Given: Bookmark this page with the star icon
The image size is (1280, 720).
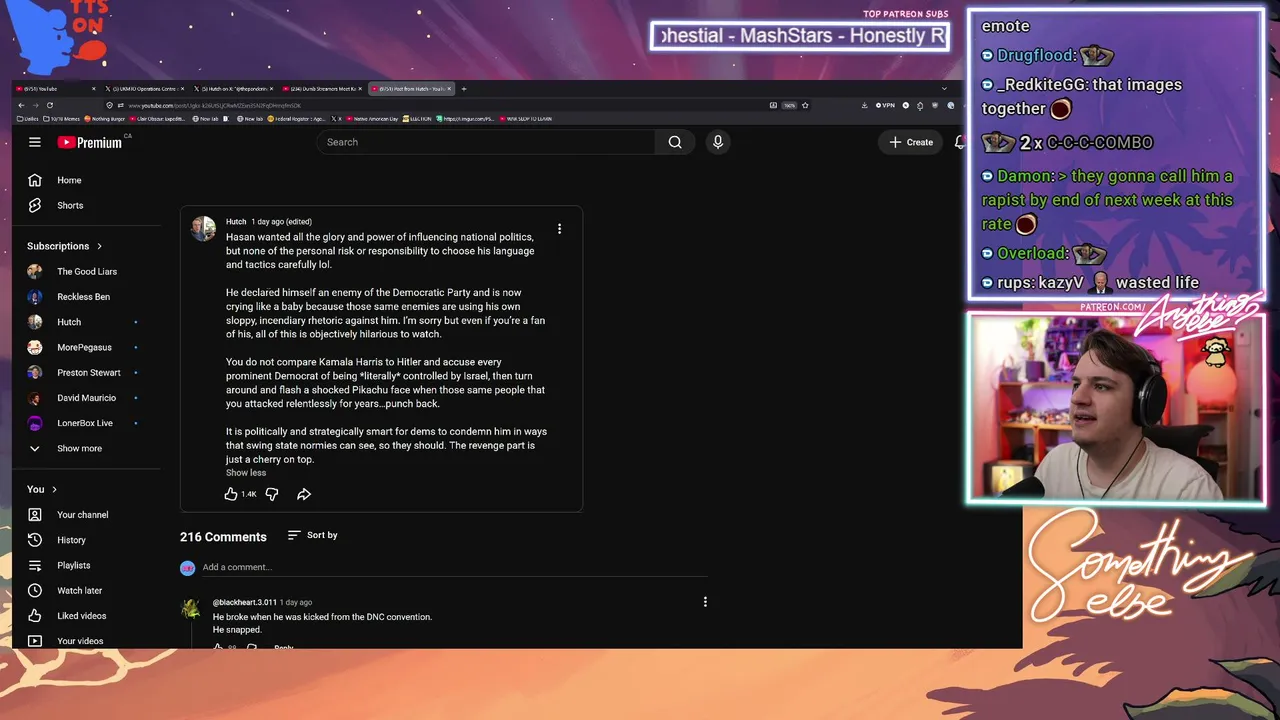Looking at the screenshot, I should (x=805, y=105).
